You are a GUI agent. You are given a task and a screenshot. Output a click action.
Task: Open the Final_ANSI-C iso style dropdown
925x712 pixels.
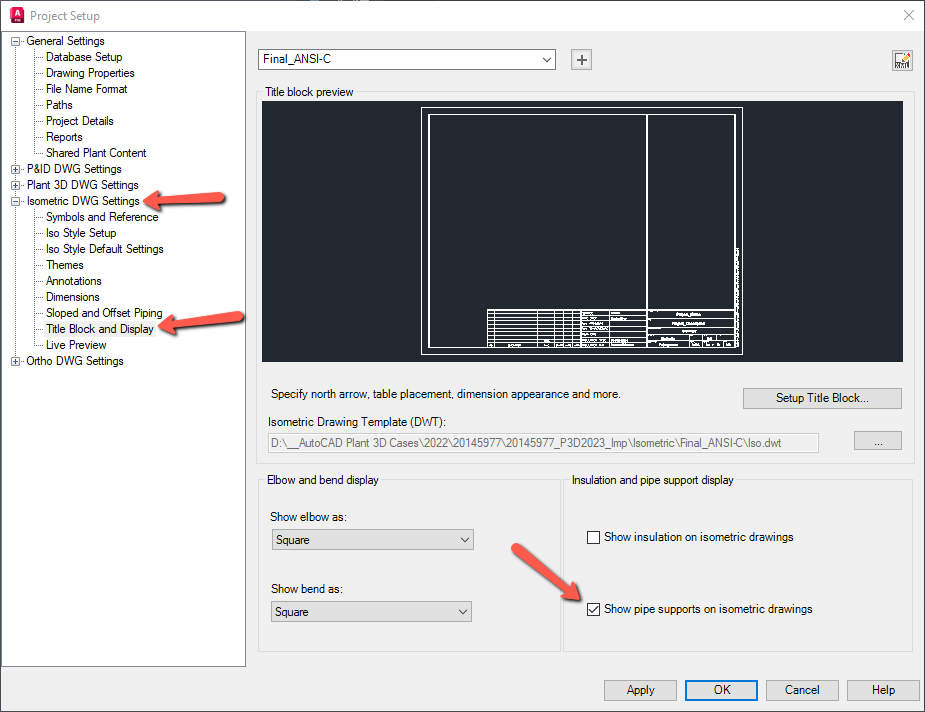[x=547, y=59]
